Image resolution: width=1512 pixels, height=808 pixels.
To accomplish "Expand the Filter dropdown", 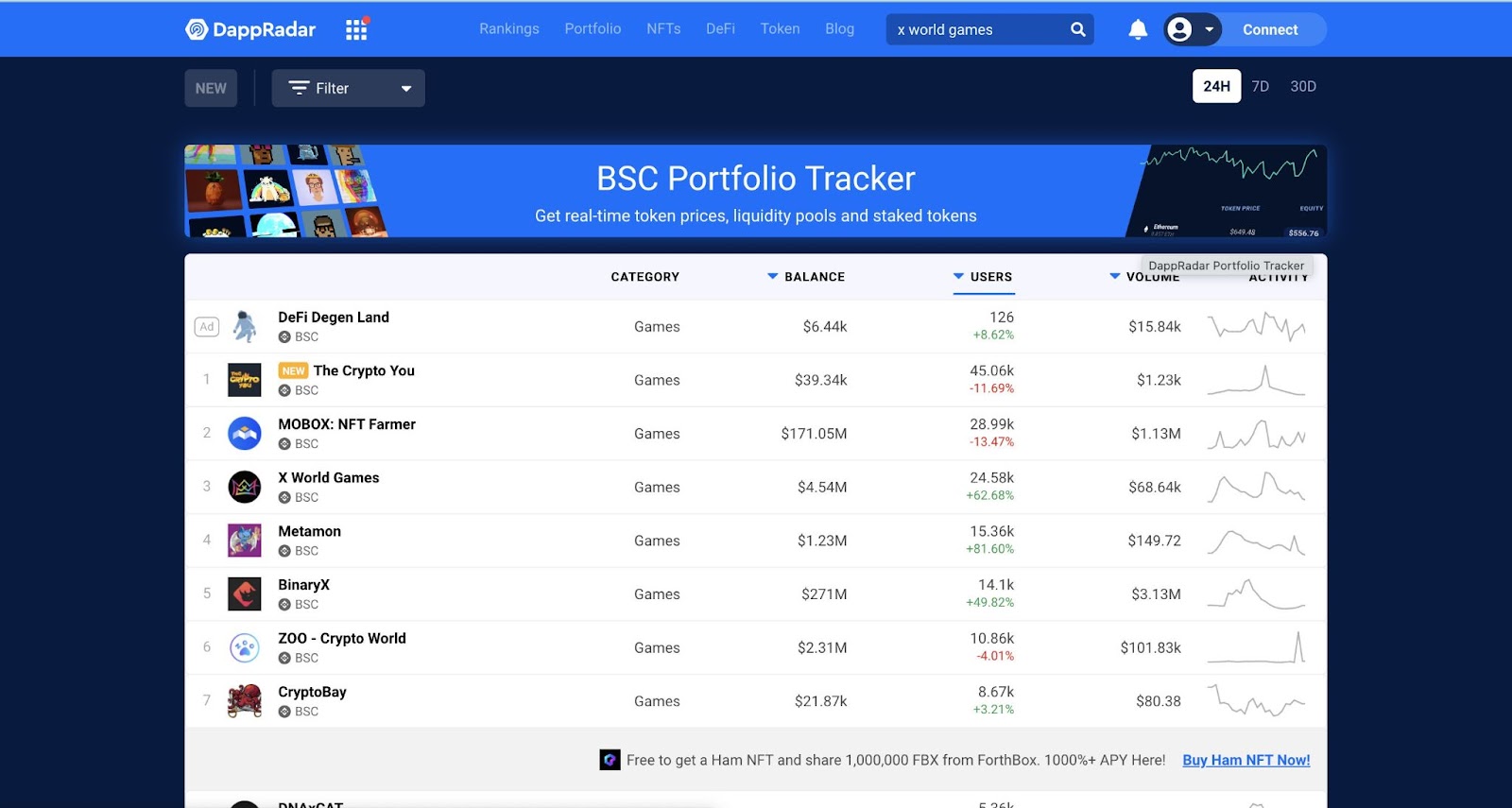I will click(x=348, y=88).
